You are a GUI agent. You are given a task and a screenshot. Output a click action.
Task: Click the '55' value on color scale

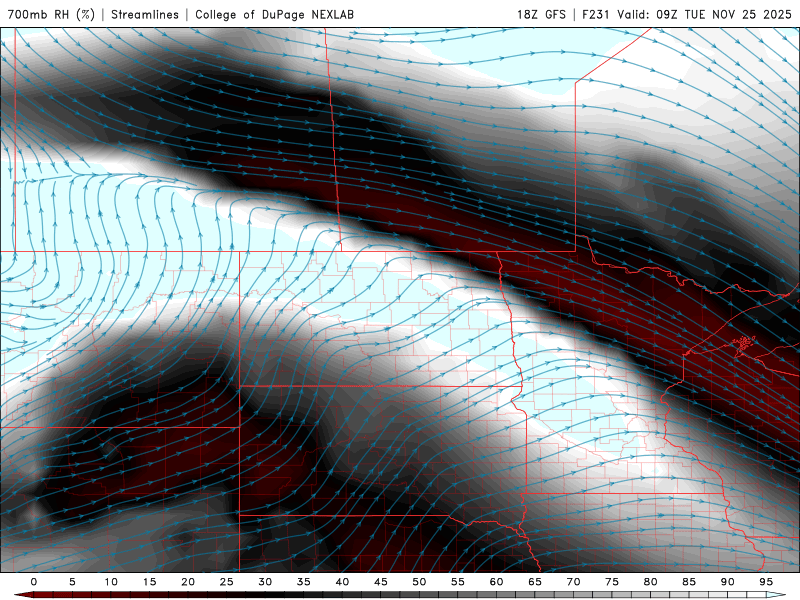click(458, 582)
